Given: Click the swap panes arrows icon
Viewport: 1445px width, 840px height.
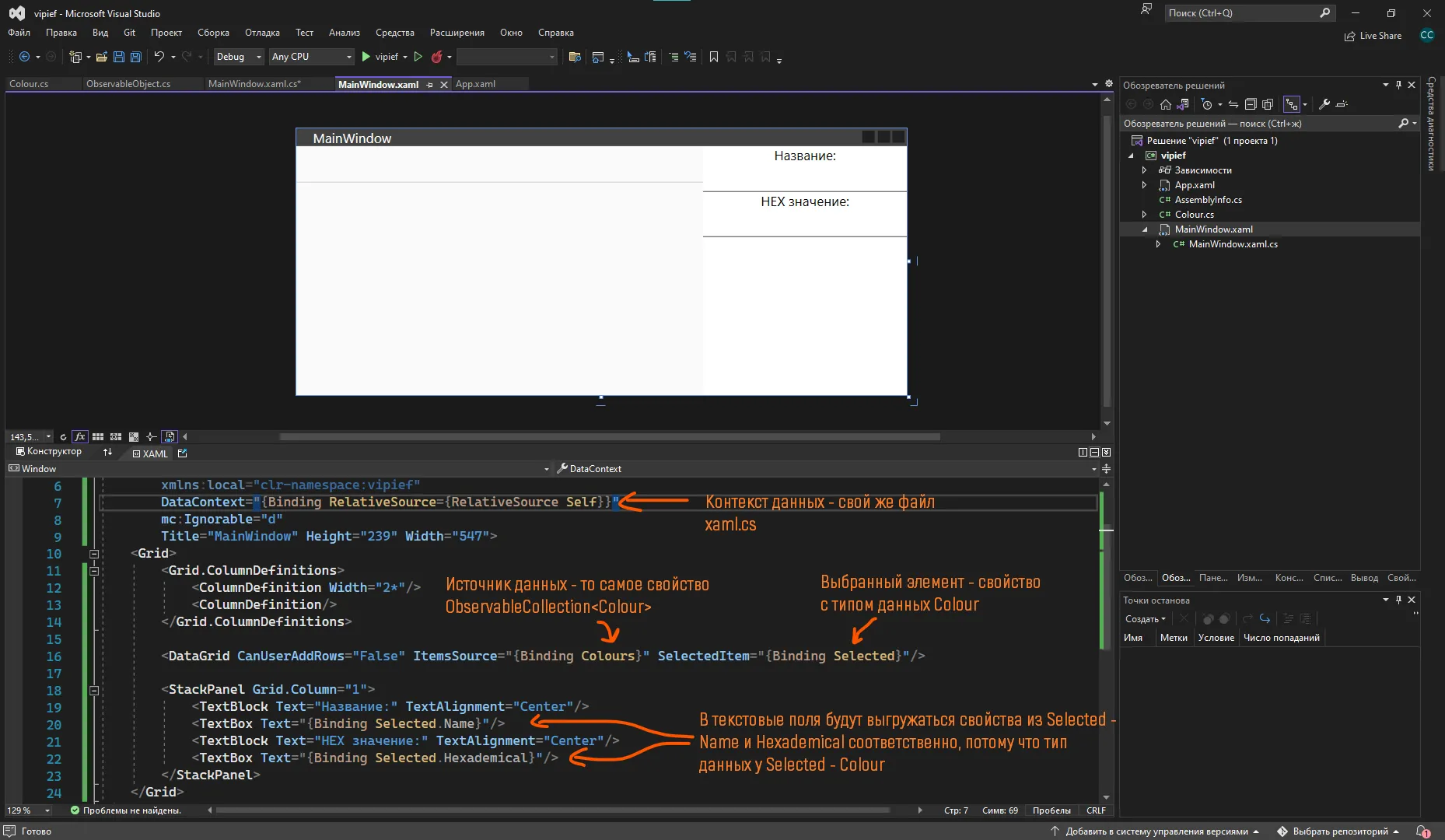Looking at the screenshot, I should tap(108, 452).
